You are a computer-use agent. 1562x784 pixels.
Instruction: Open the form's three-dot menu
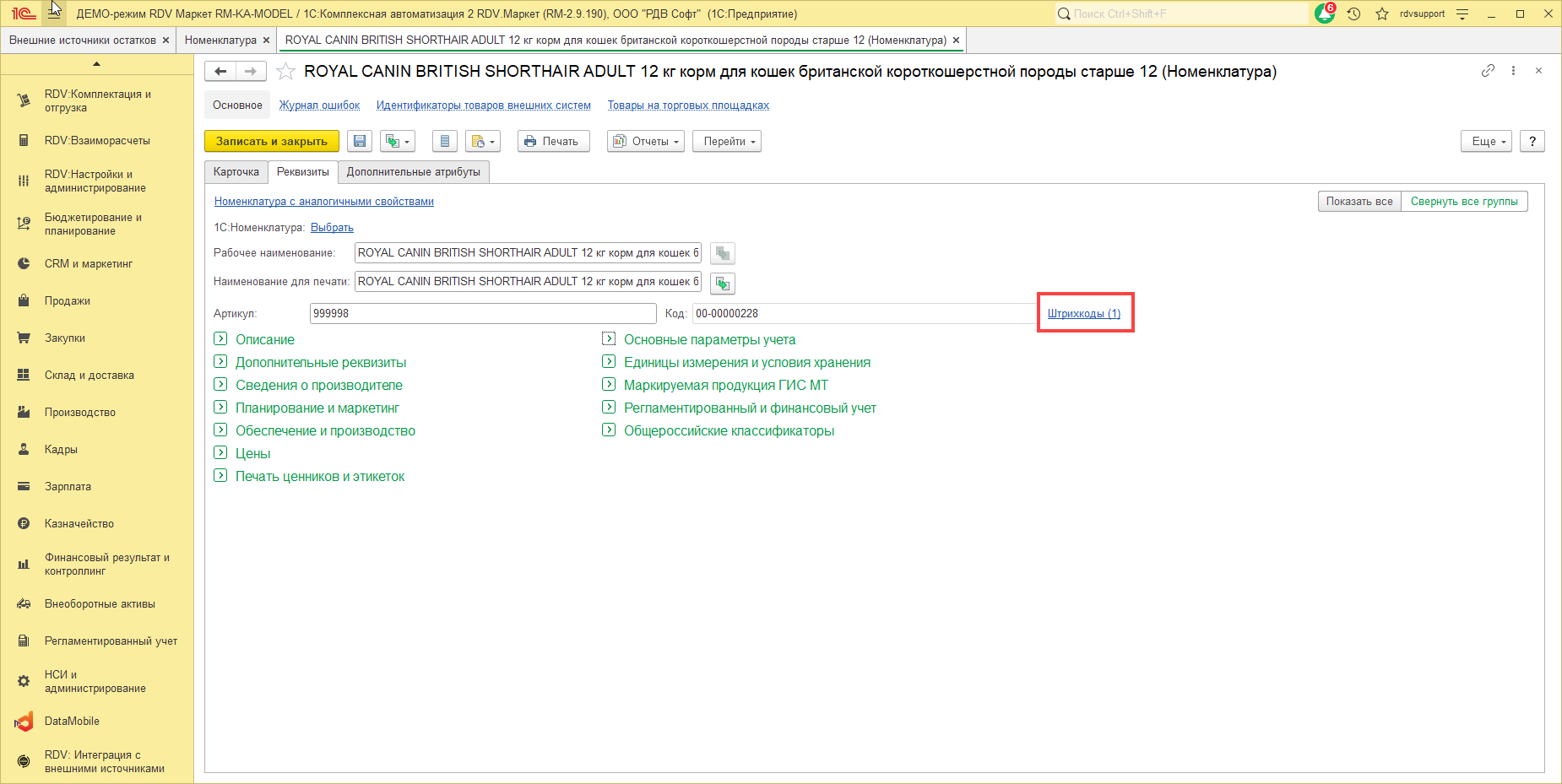(1513, 71)
